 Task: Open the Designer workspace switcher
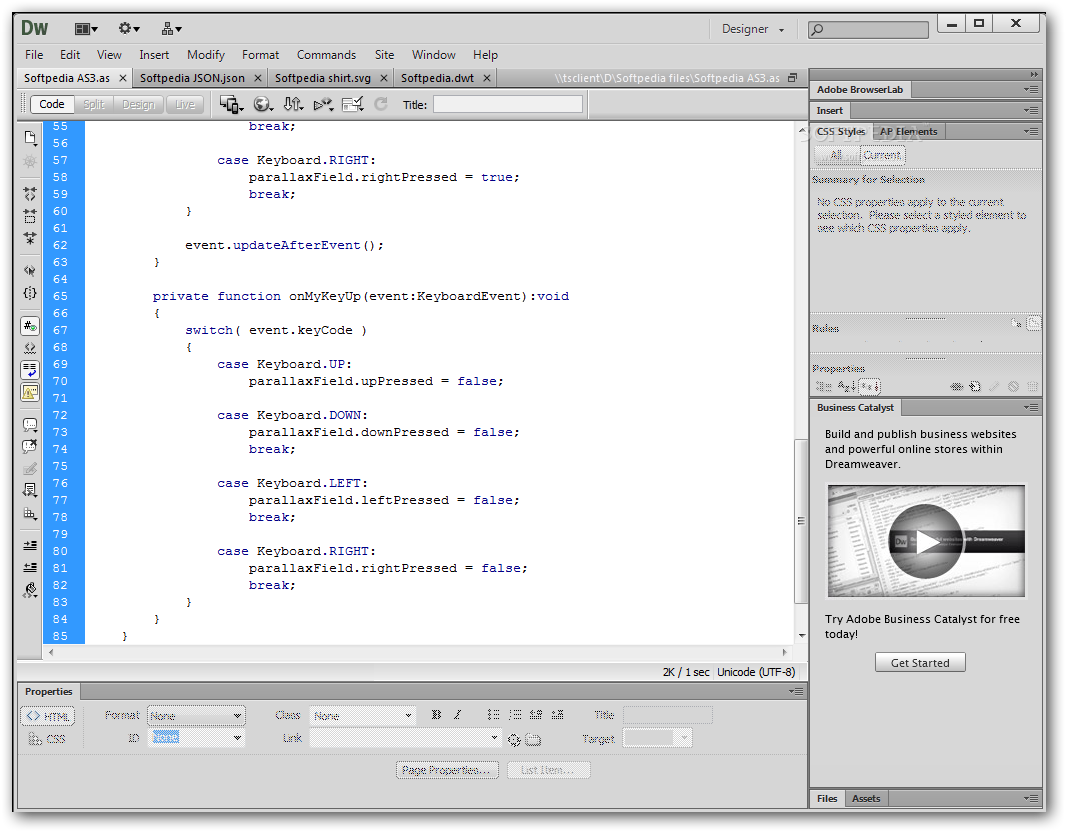click(x=753, y=29)
